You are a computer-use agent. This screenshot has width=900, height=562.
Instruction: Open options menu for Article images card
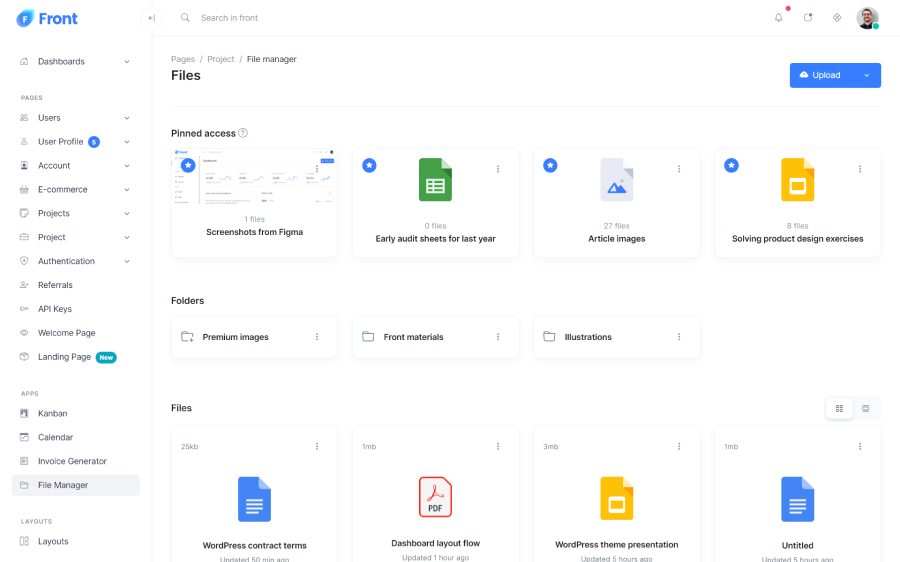(x=679, y=169)
